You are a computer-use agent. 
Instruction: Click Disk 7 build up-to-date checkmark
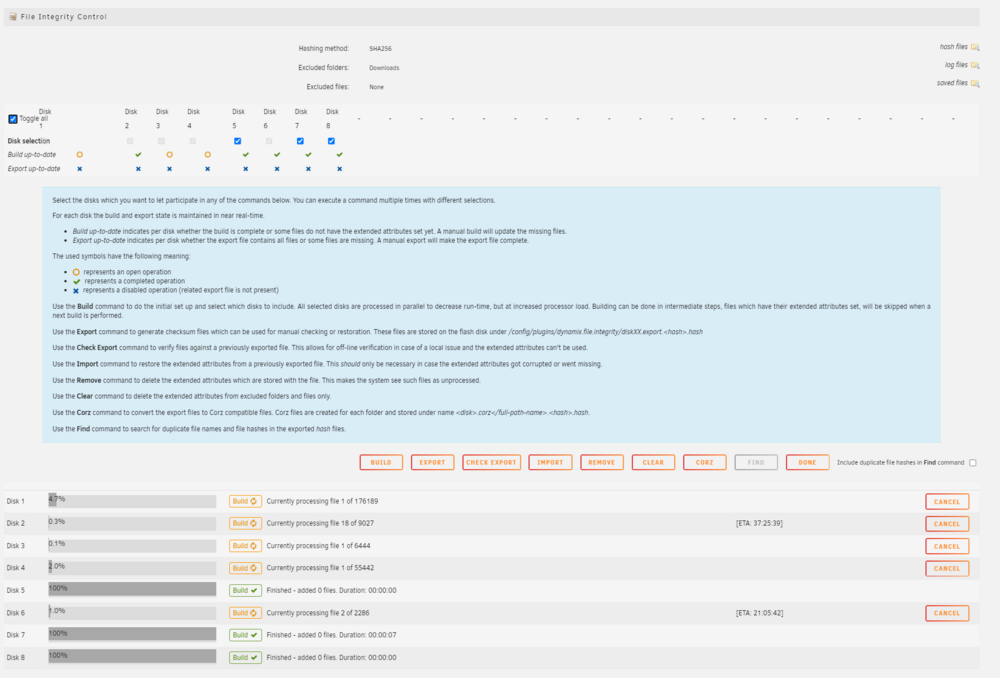(309, 154)
